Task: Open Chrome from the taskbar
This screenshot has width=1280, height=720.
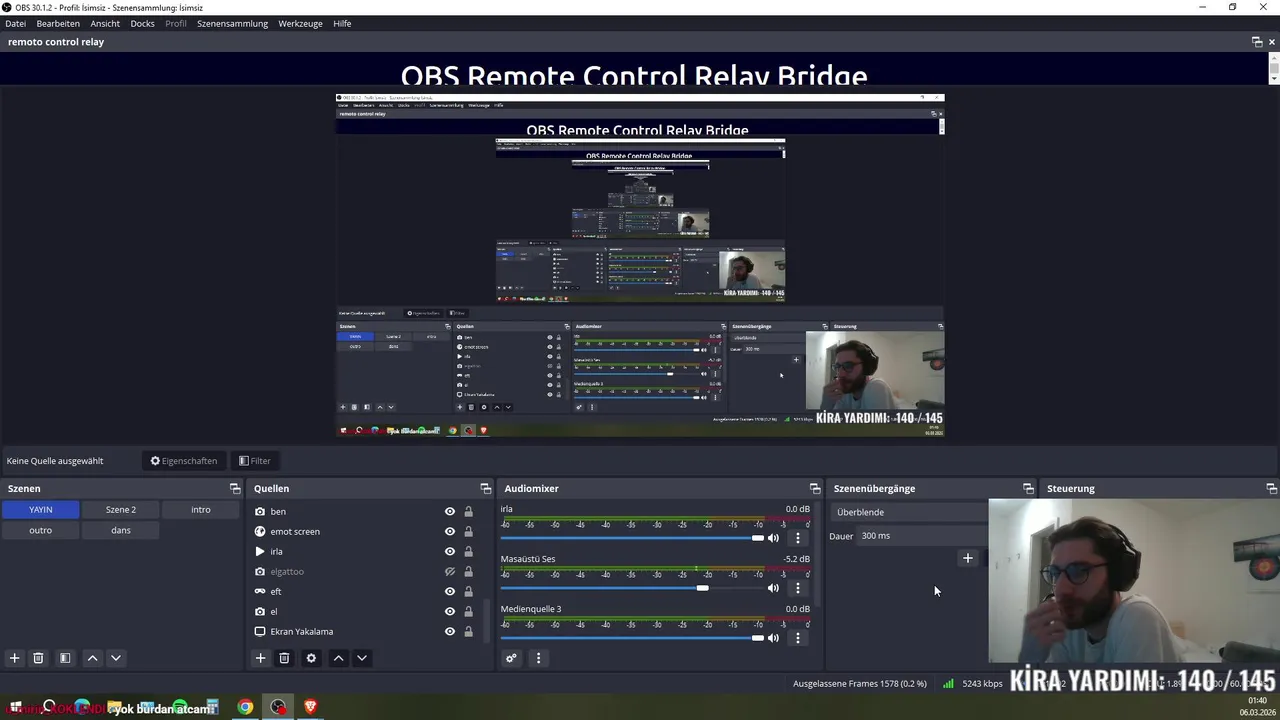Action: 245,707
